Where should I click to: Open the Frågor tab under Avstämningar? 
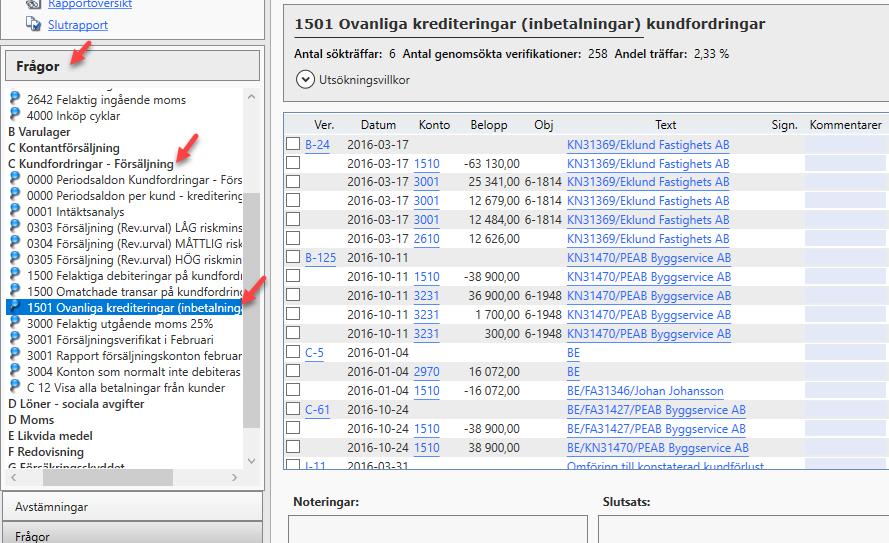pos(133,534)
